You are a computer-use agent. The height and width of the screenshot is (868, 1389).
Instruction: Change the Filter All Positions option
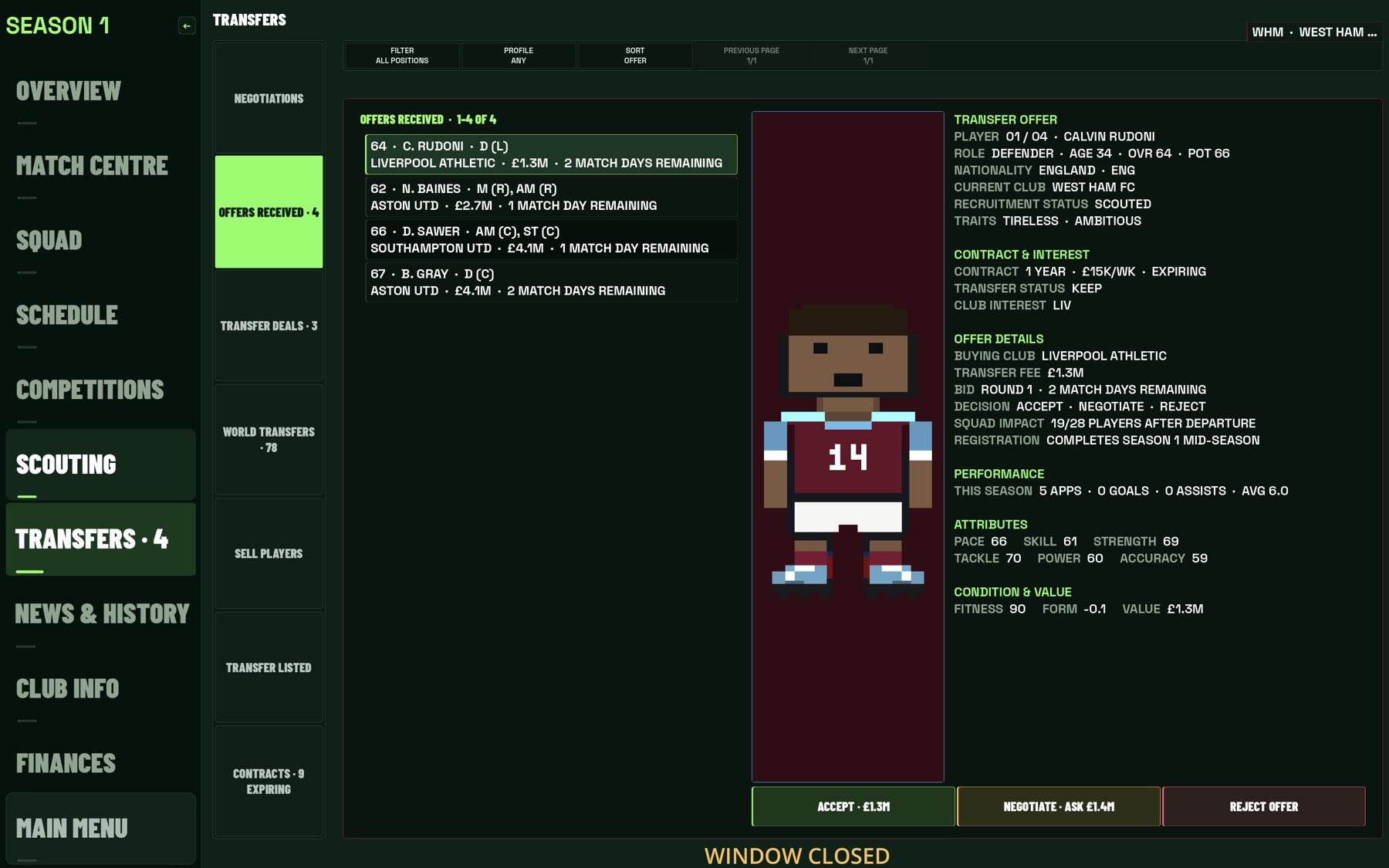click(x=402, y=56)
